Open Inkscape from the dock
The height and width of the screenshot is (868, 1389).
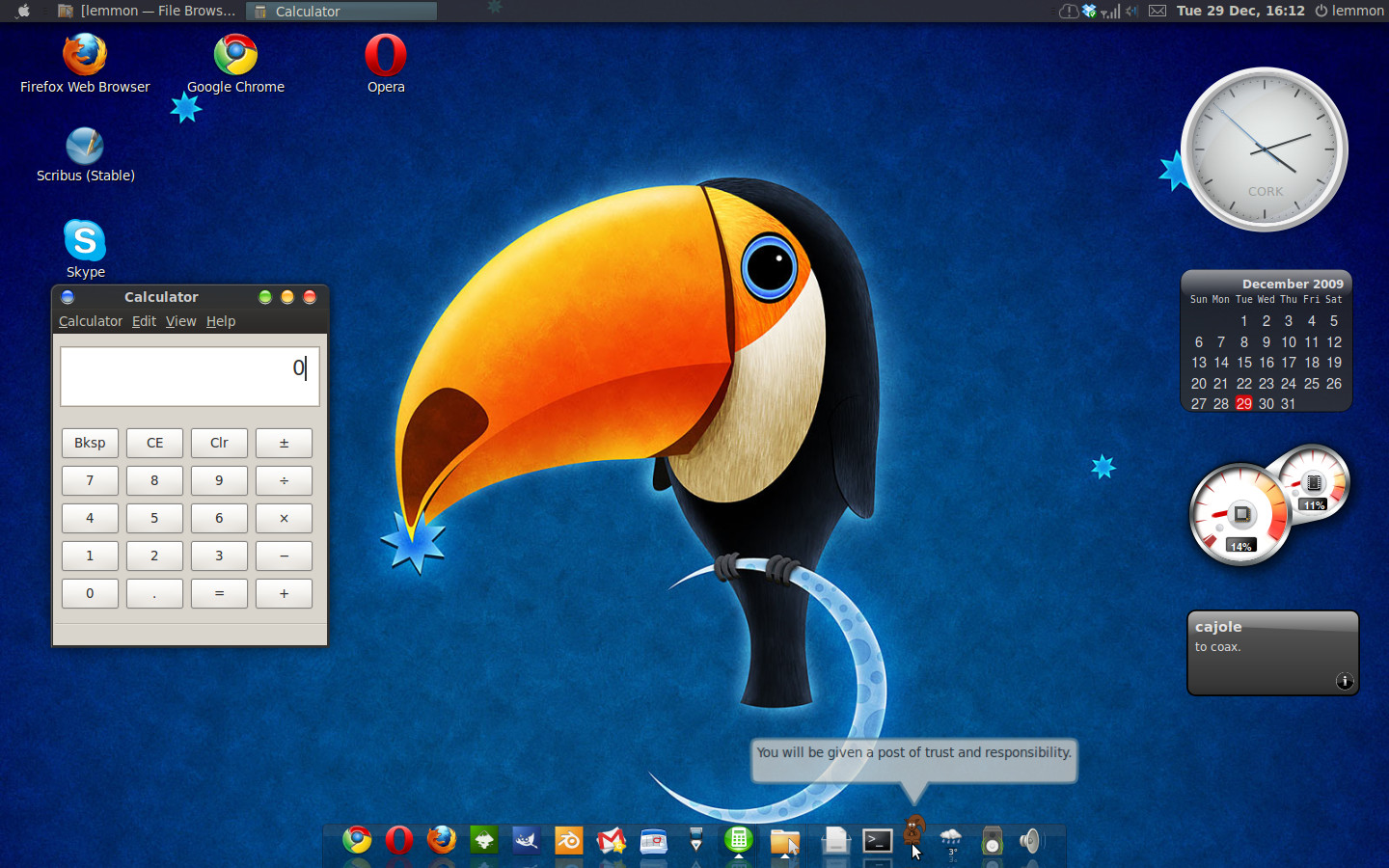click(x=484, y=841)
